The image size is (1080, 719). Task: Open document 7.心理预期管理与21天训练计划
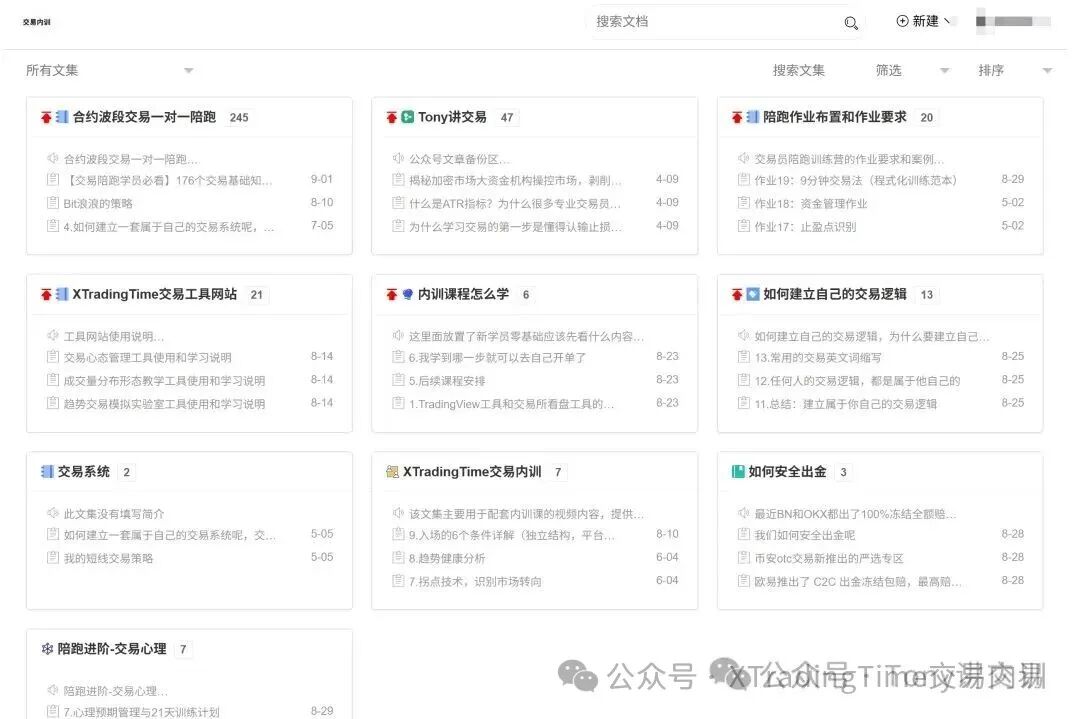coord(141,712)
